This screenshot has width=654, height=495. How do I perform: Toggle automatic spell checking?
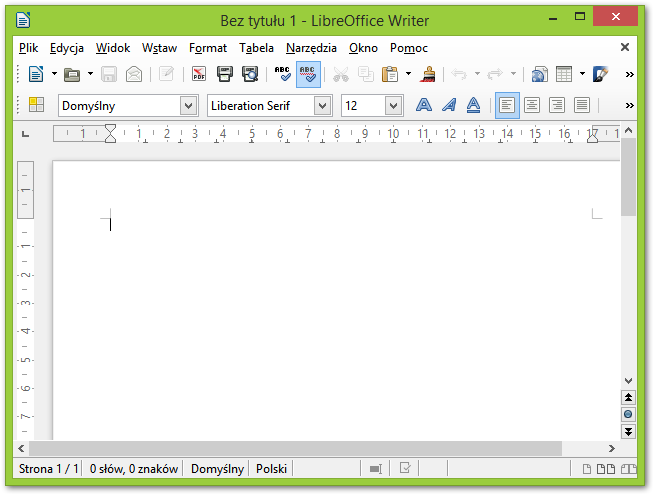308,74
